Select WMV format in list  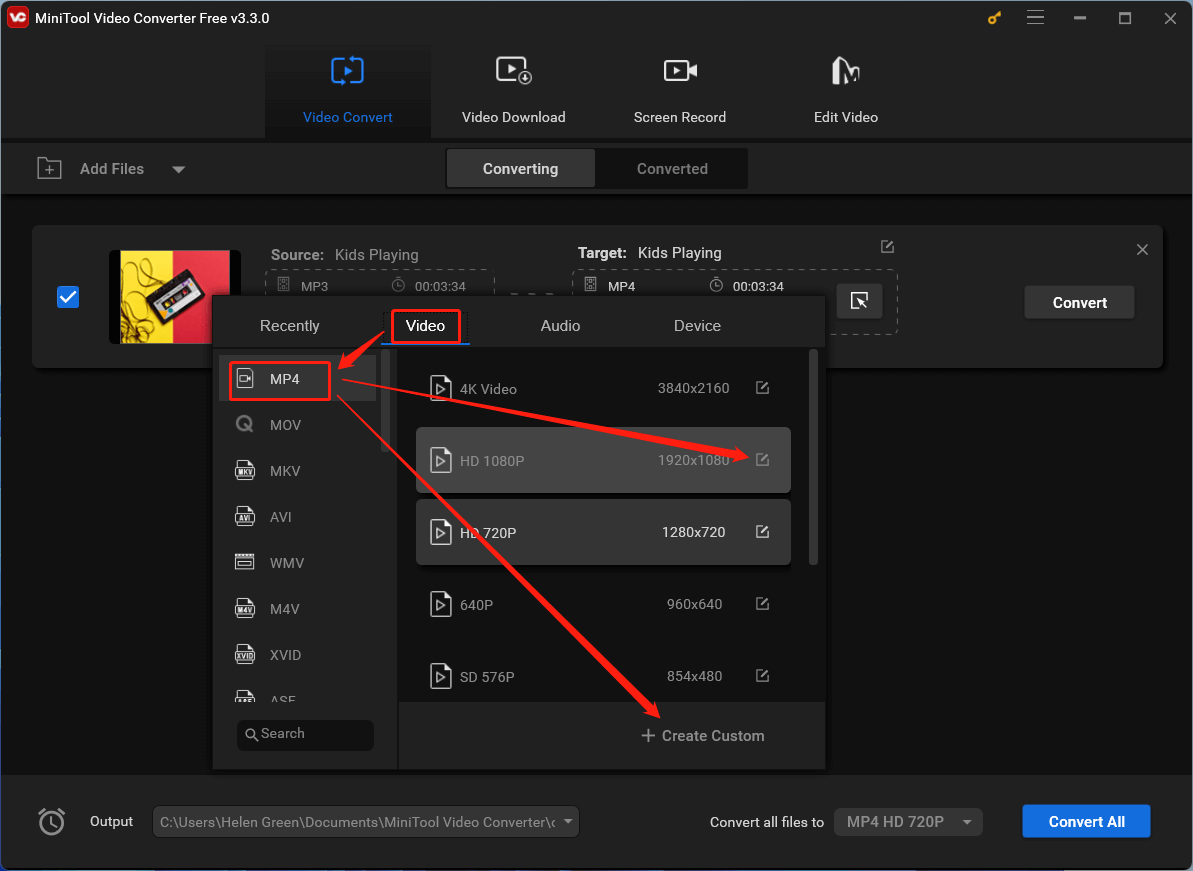click(297, 563)
